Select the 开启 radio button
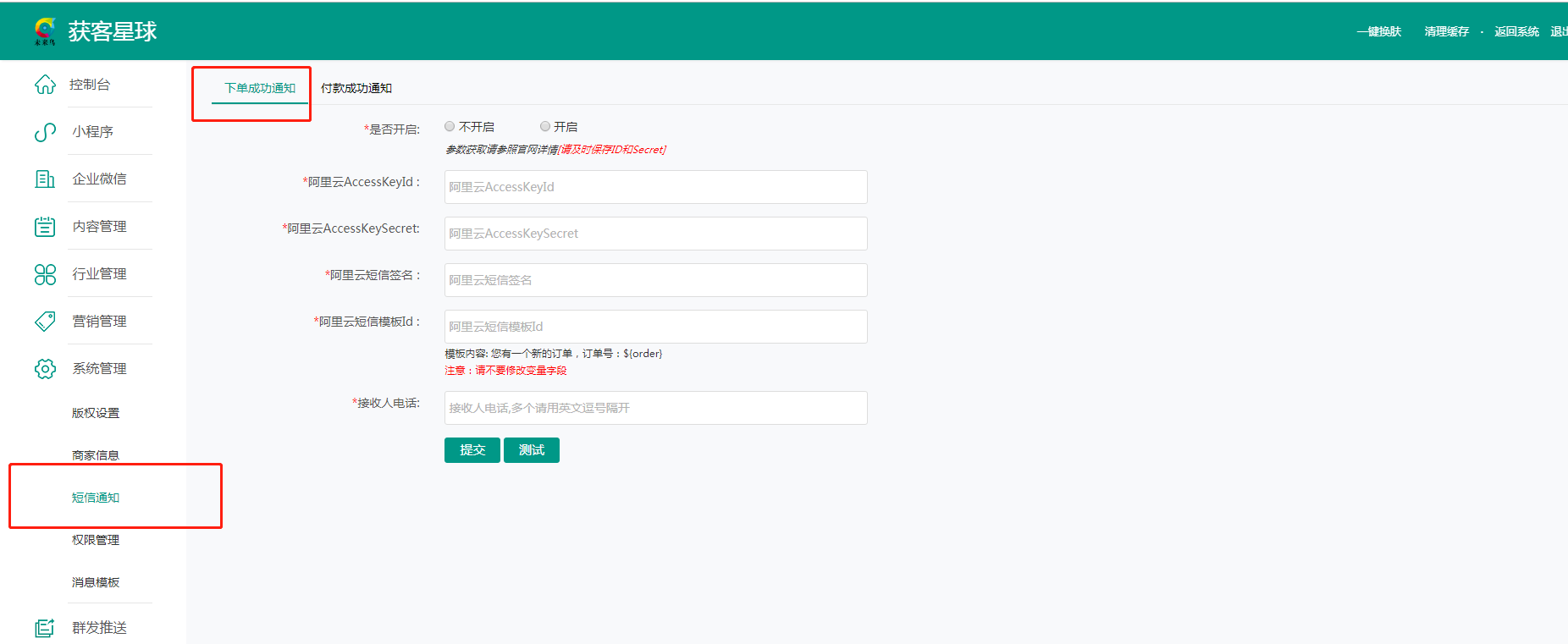Screen dimensions: 1568x644 pos(545,127)
